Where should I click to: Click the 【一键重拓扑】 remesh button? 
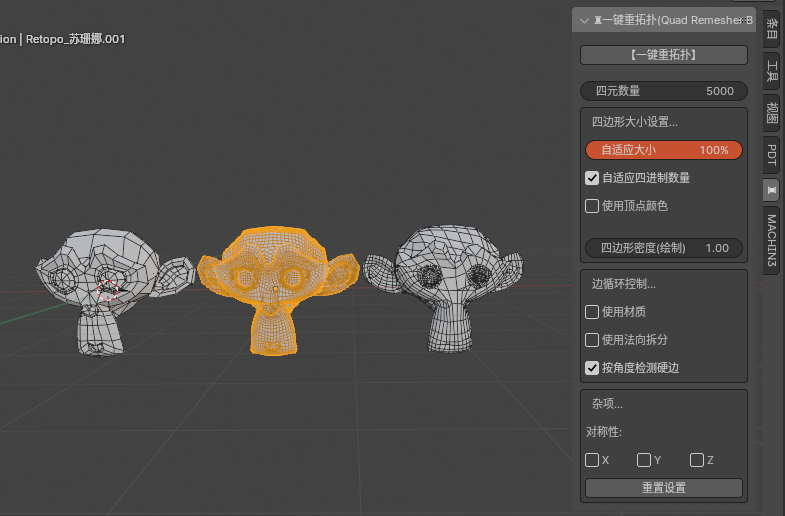point(663,55)
